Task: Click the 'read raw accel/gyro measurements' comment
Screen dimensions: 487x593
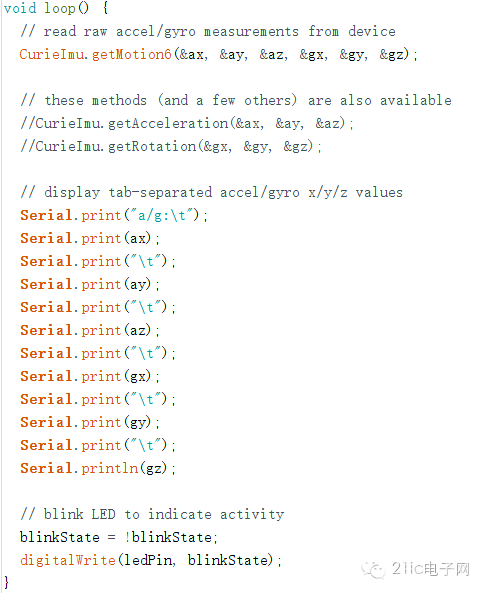Action: click(x=208, y=31)
